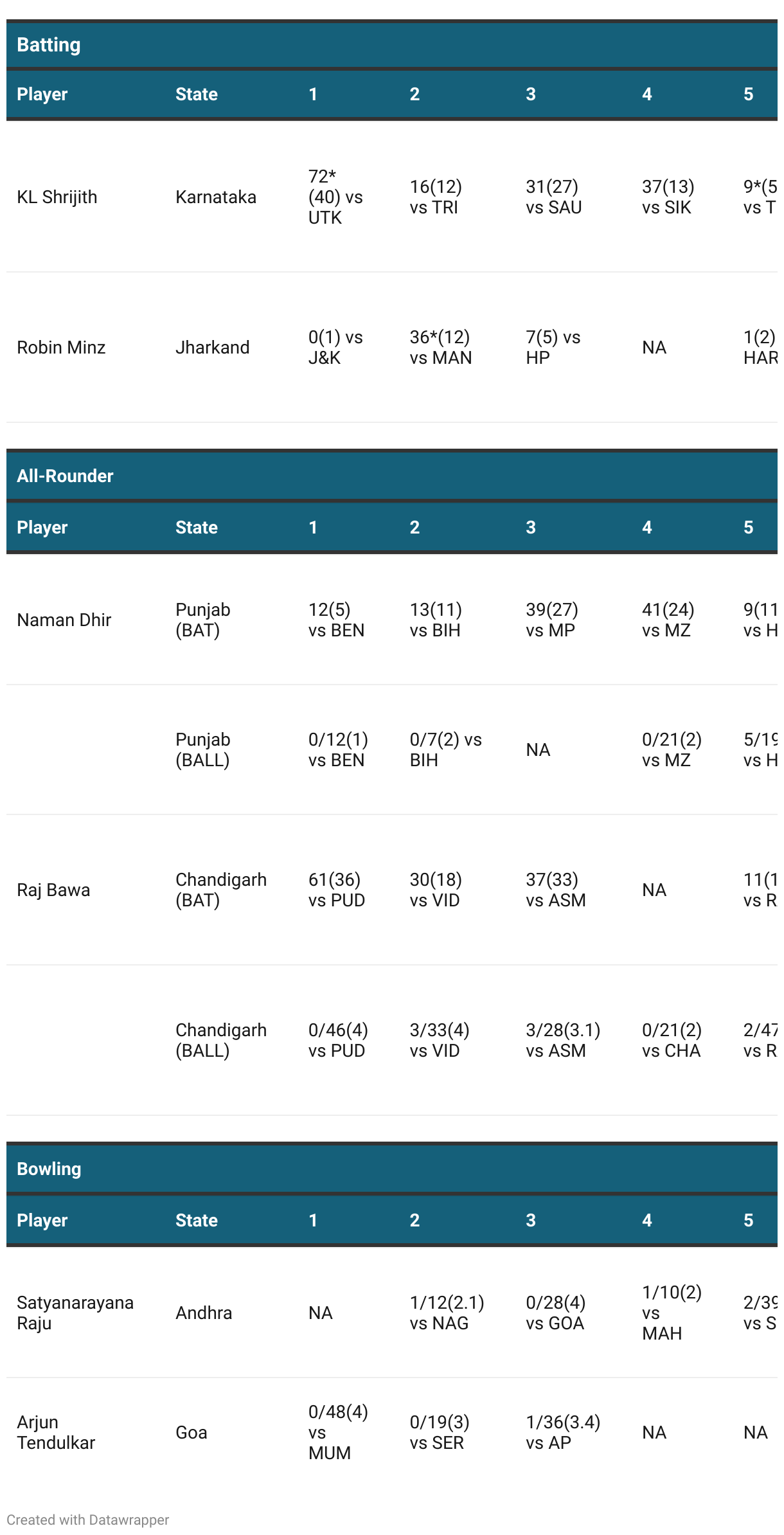Click the Punjab (BALL) row label
The height and width of the screenshot is (1535, 784).
203,750
